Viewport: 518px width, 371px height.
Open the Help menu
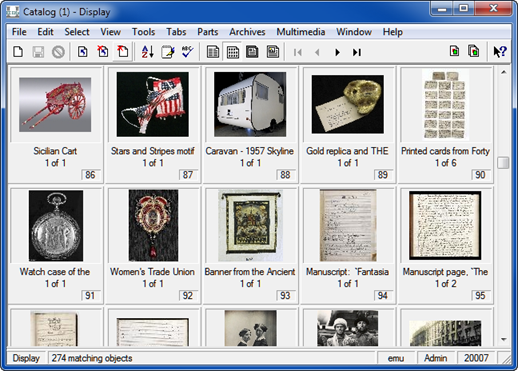(393, 32)
